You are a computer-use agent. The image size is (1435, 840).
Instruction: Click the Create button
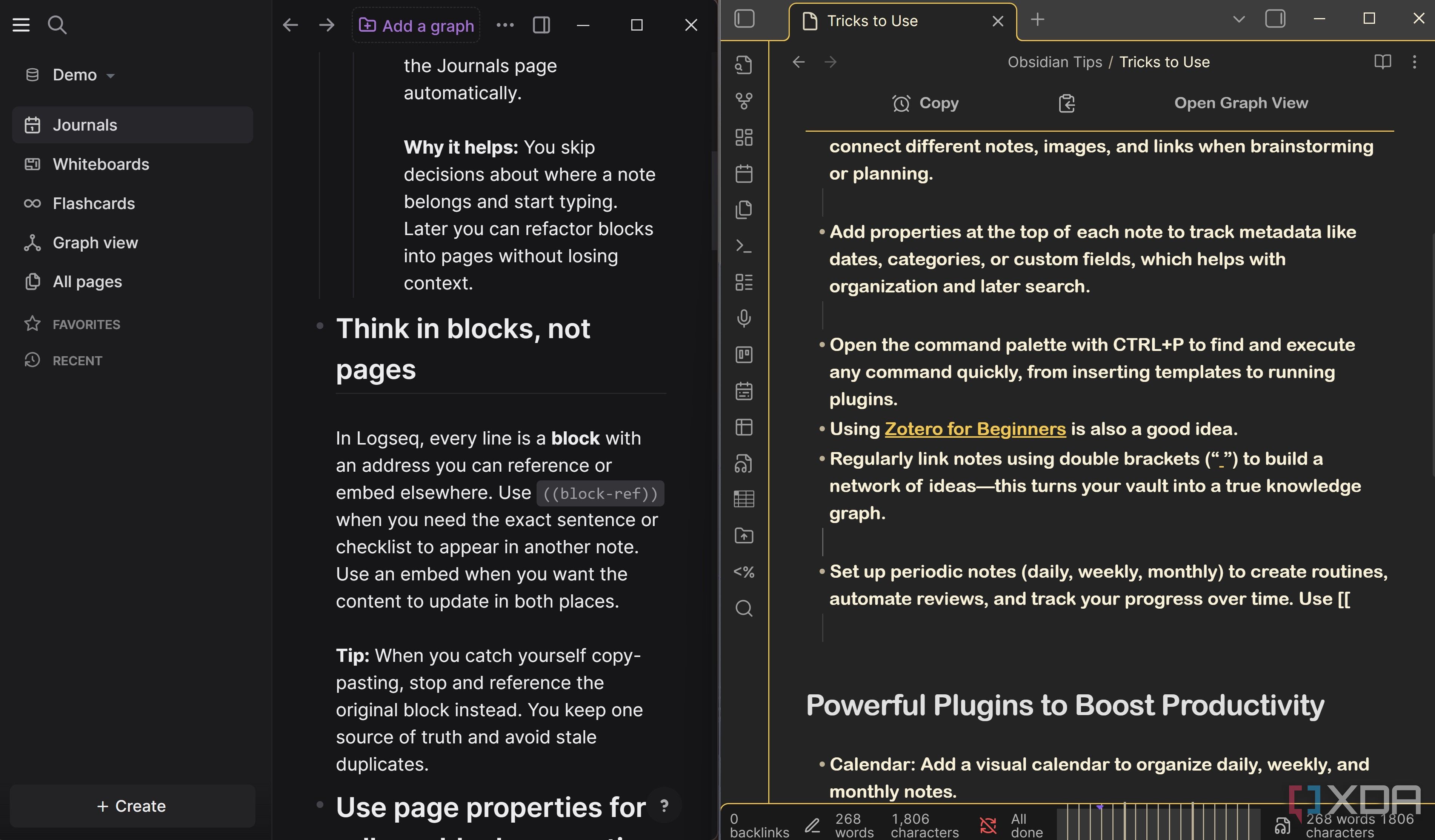(132, 806)
